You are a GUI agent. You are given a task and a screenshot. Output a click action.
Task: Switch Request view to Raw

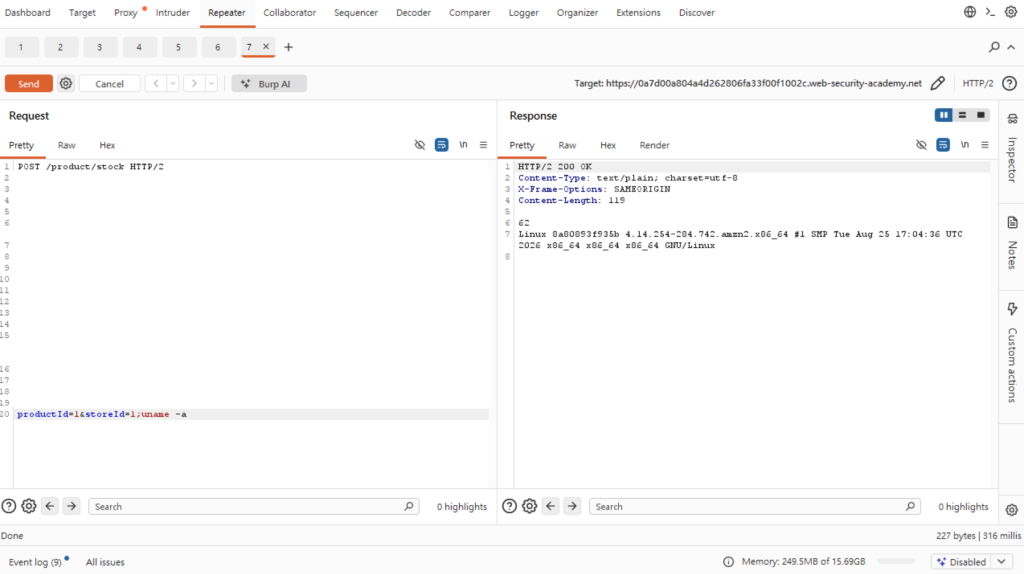tap(67, 145)
